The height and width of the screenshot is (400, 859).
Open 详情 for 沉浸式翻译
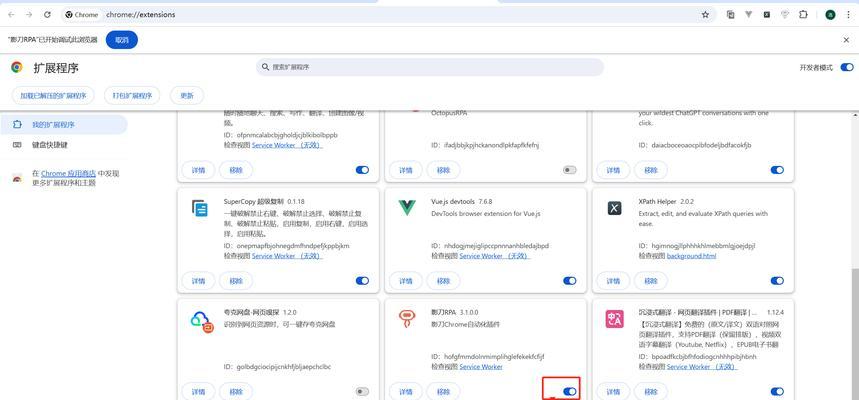coord(613,391)
